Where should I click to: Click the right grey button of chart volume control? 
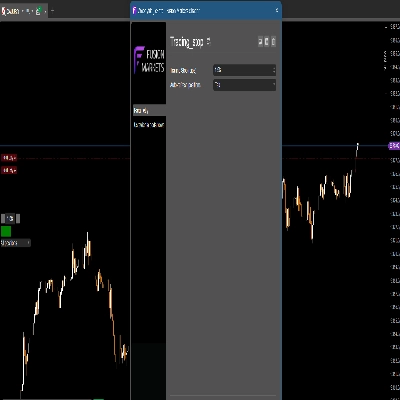tap(18, 219)
